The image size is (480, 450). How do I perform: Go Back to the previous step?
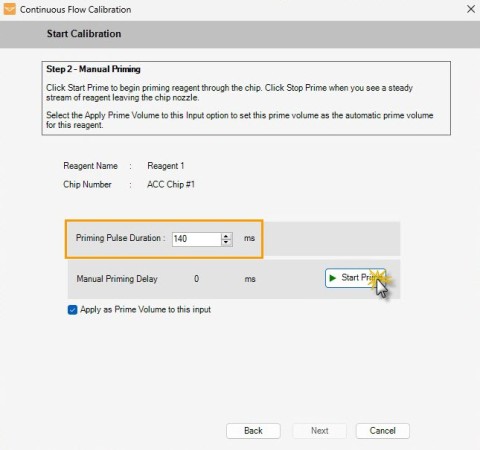tap(253, 431)
